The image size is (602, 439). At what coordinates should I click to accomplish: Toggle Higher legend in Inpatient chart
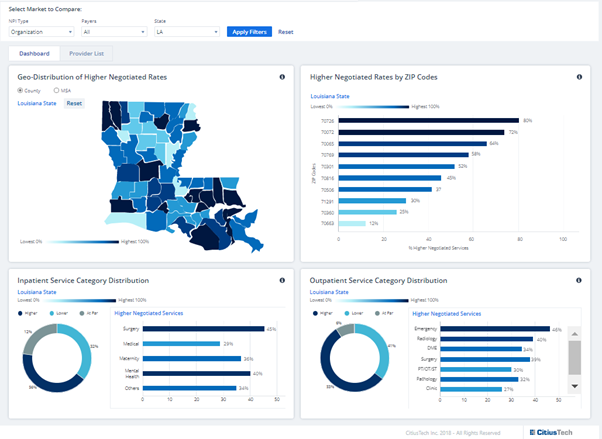[28, 313]
